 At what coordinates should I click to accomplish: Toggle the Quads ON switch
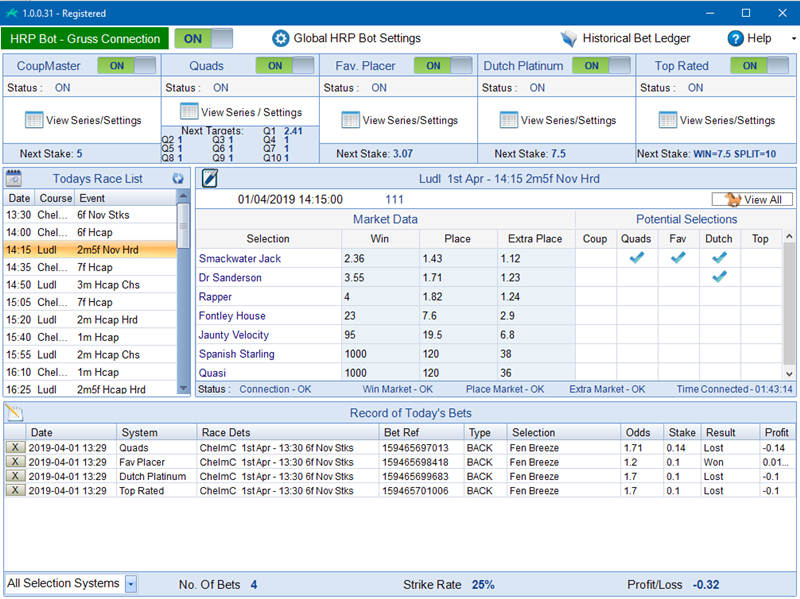click(285, 66)
